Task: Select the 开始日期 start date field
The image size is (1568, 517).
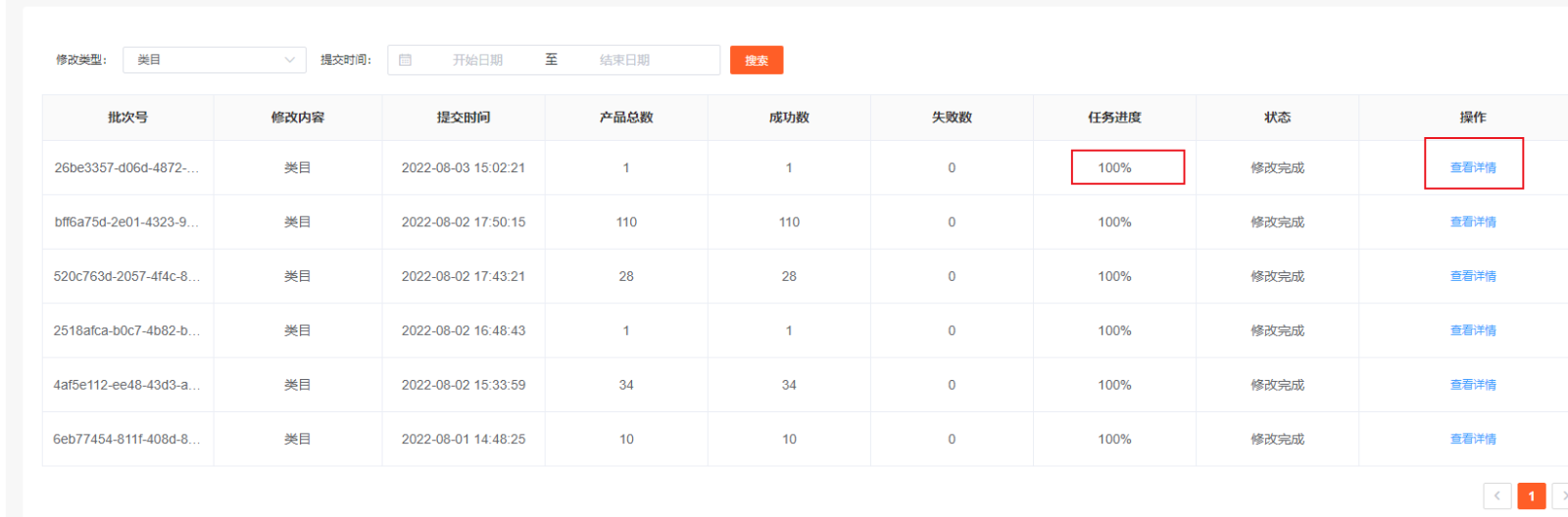Action: point(477,60)
